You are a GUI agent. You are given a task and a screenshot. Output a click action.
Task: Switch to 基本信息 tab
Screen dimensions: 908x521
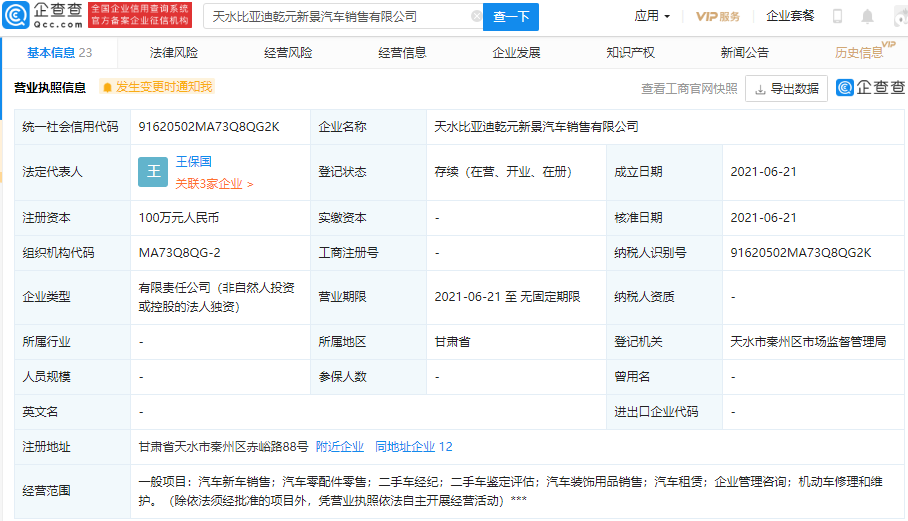(60, 53)
